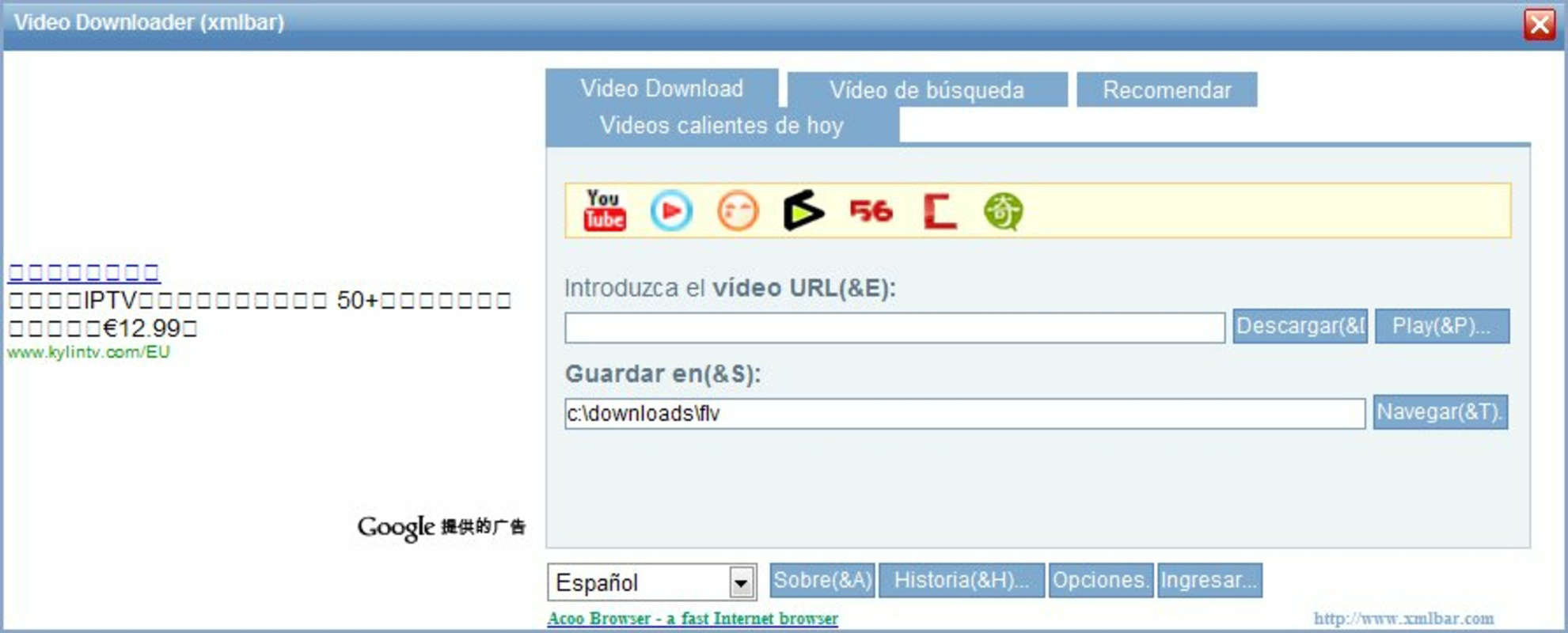Click the Google ads attribution label
The width and height of the screenshot is (1568, 633).
tap(441, 527)
